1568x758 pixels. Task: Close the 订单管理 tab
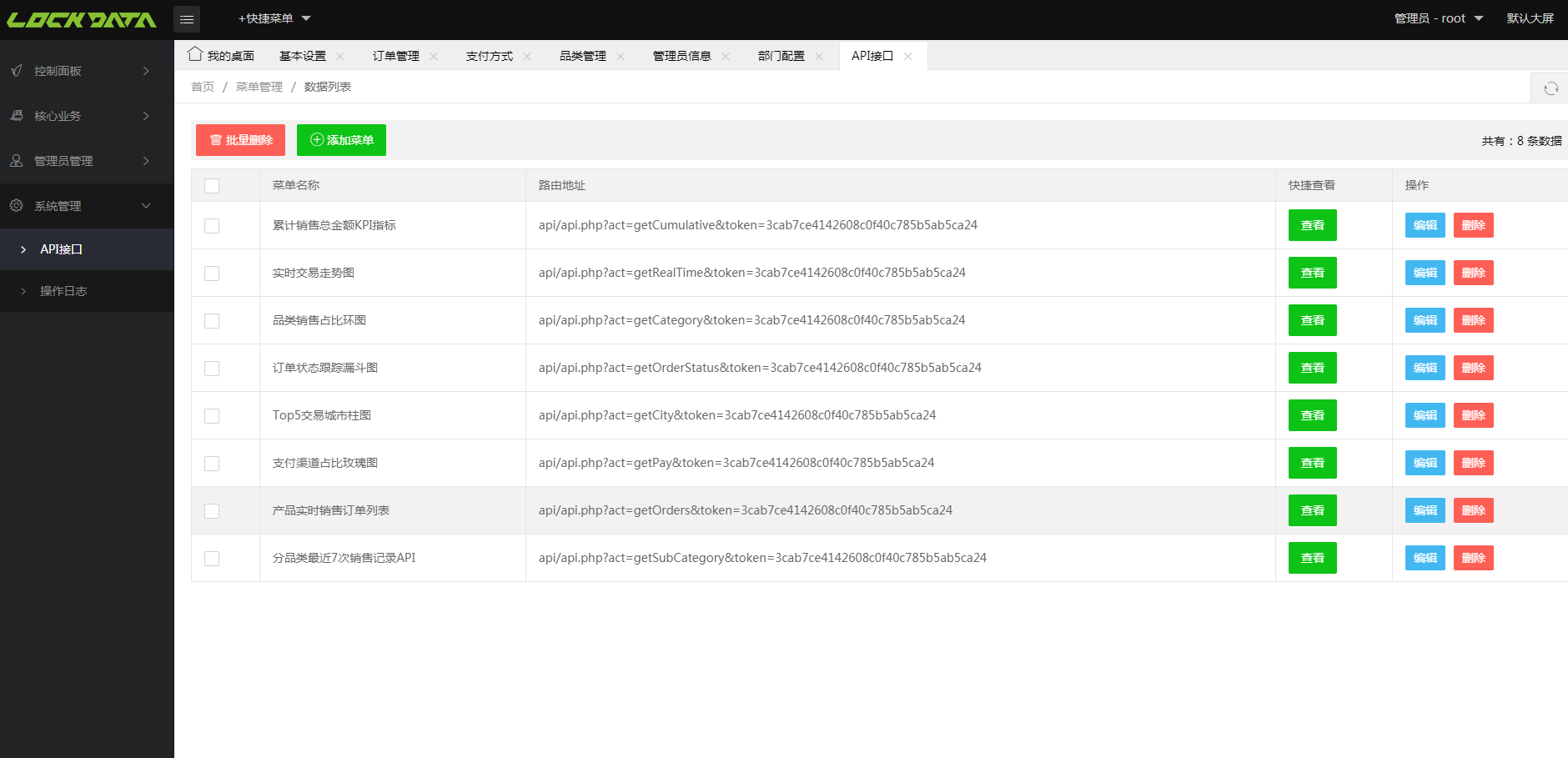(x=434, y=57)
